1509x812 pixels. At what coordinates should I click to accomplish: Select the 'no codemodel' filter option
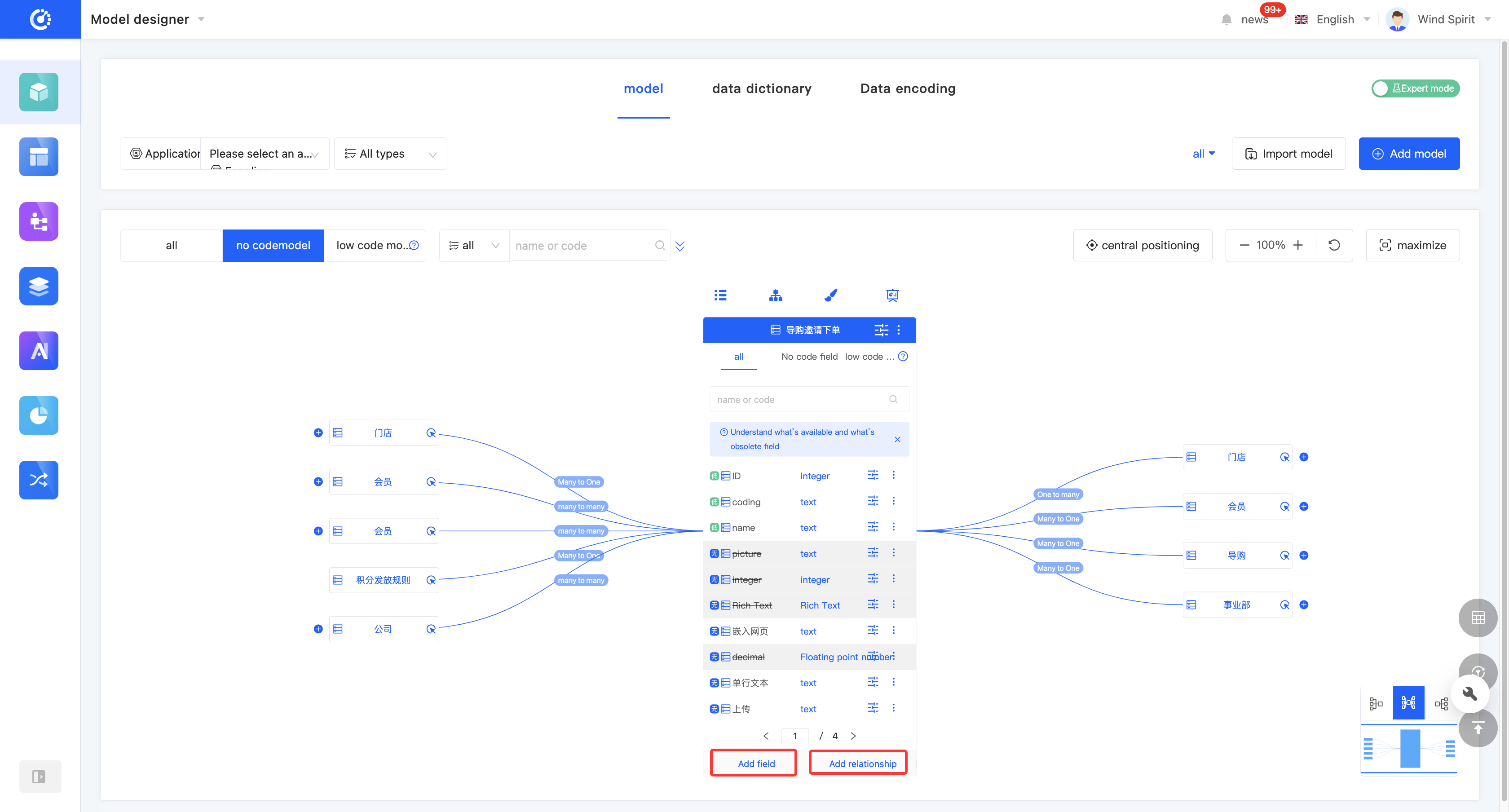tap(273, 246)
